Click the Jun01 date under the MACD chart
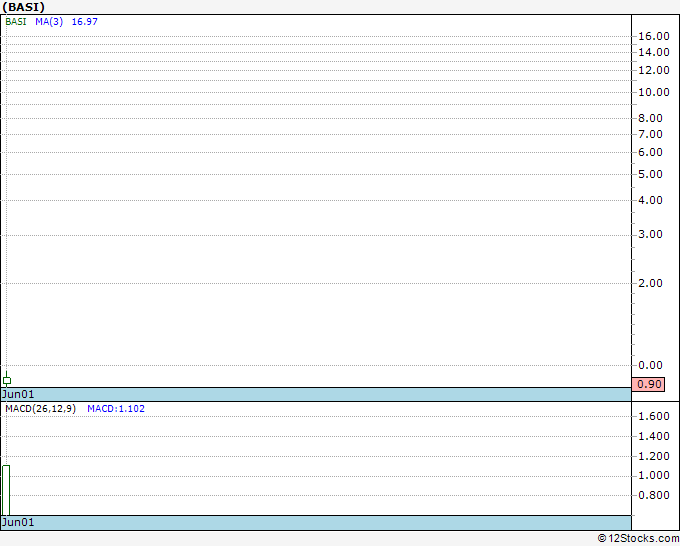The height and width of the screenshot is (546, 680). pos(18,522)
